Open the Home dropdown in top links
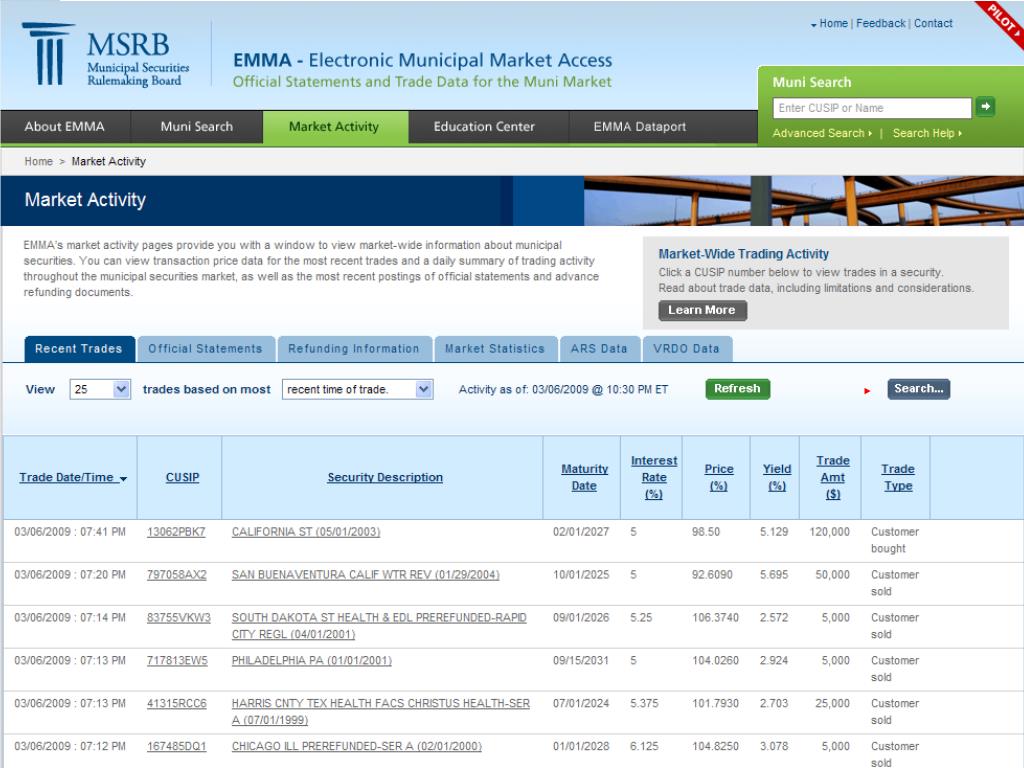The height and width of the screenshot is (768, 1024). (829, 24)
